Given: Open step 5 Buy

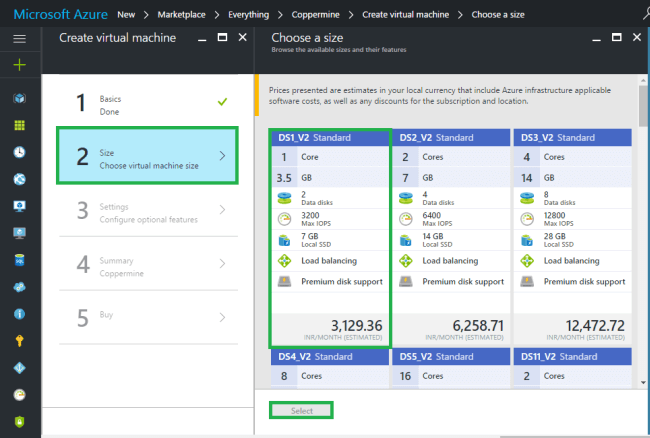Looking at the screenshot, I should pyautogui.click(x=148, y=318).
